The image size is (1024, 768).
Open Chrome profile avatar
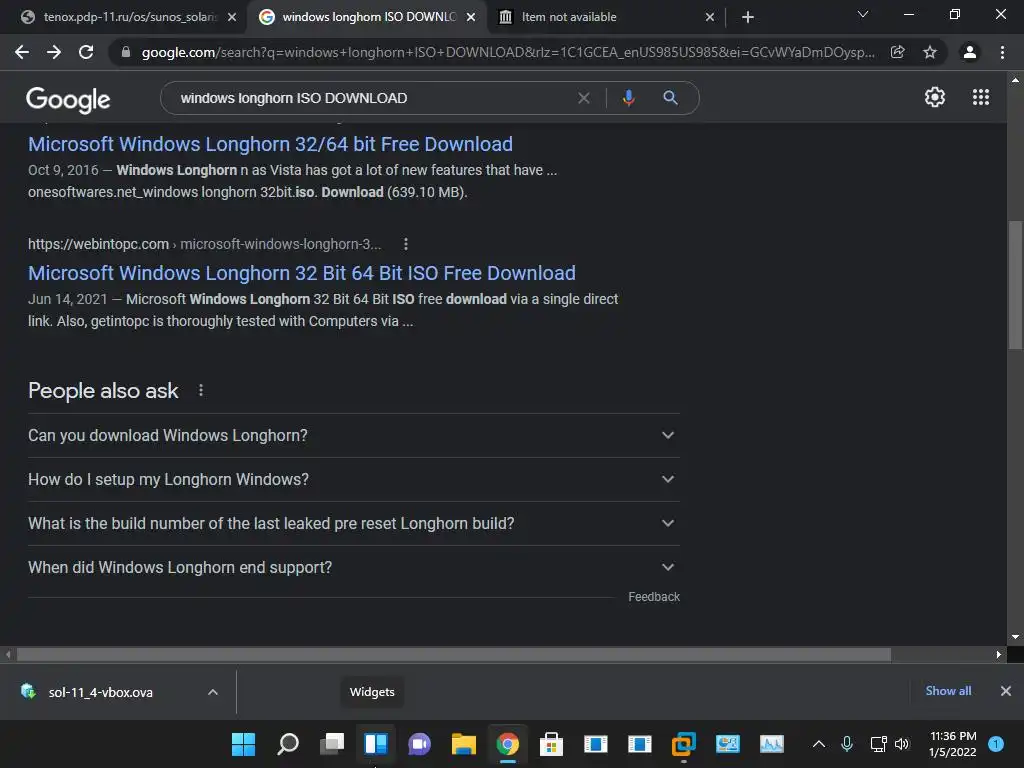pyautogui.click(x=970, y=52)
